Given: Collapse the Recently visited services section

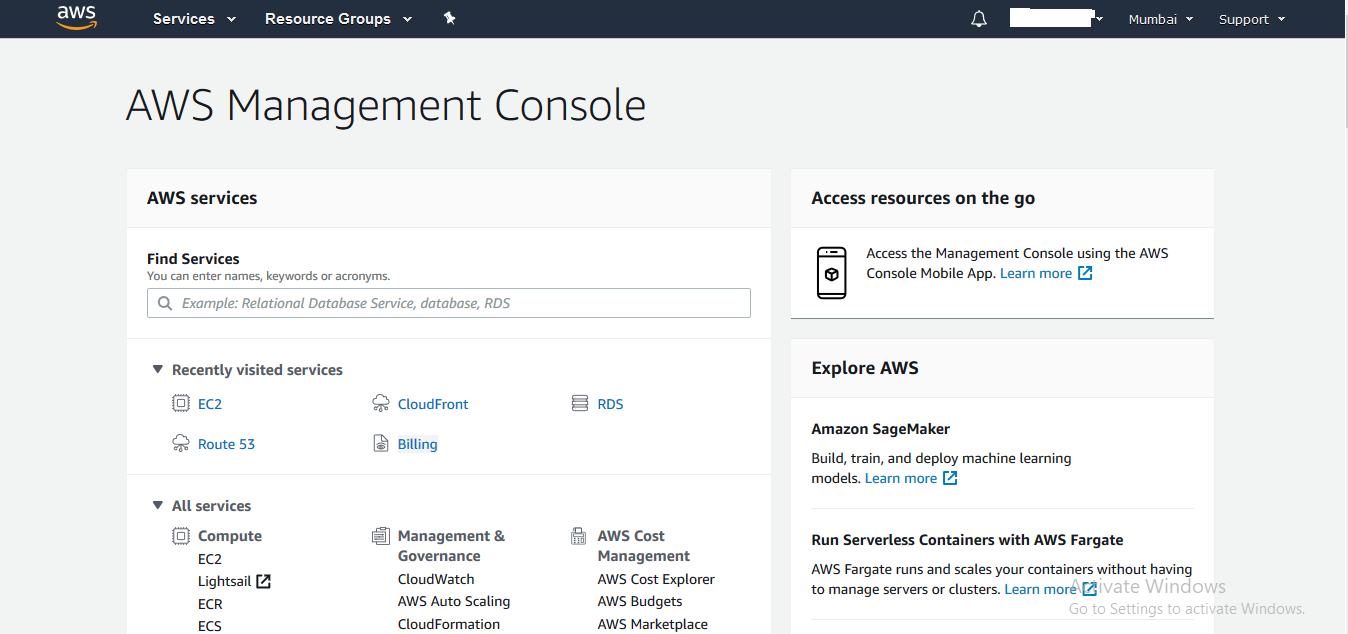Looking at the screenshot, I should [x=158, y=369].
